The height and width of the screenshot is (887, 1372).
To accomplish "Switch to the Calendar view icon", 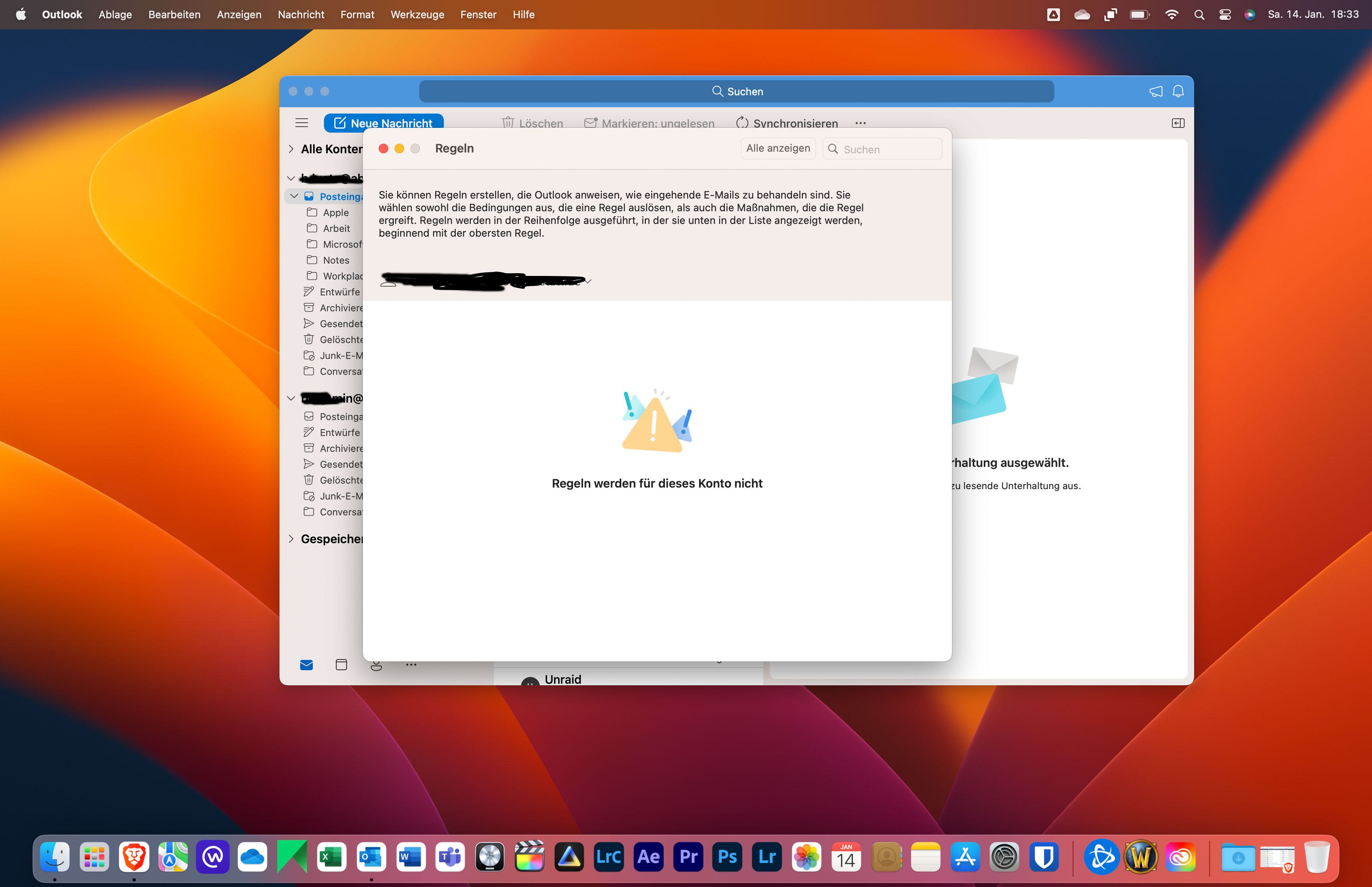I will point(341,665).
